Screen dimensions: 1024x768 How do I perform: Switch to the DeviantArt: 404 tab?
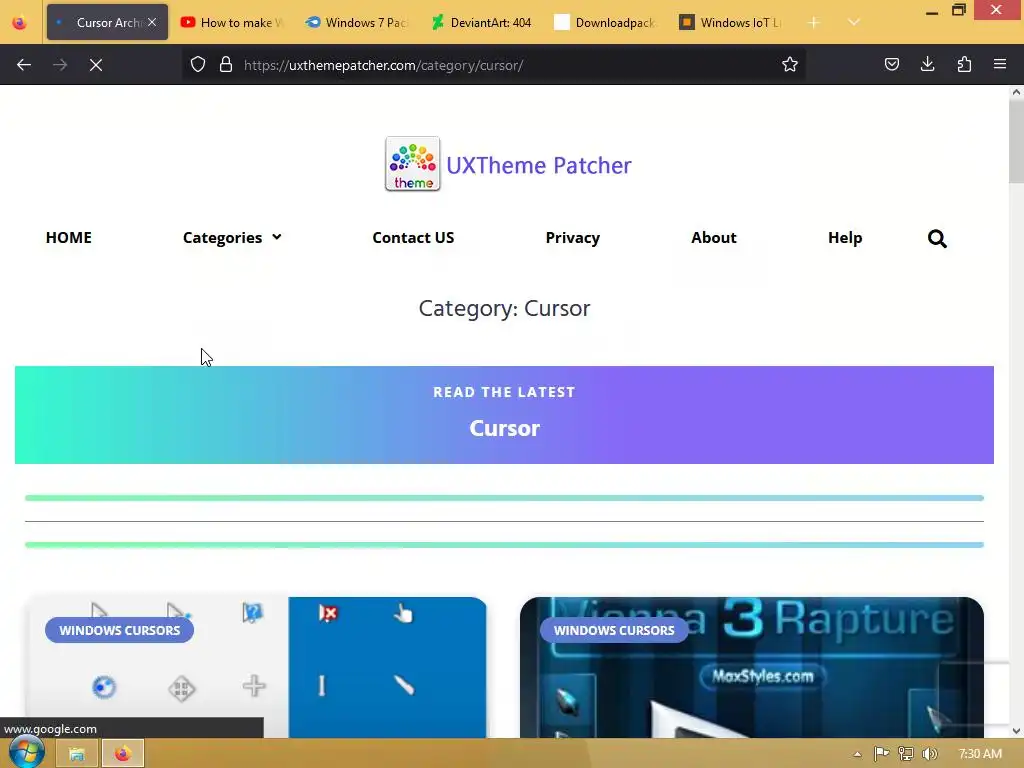click(481, 23)
